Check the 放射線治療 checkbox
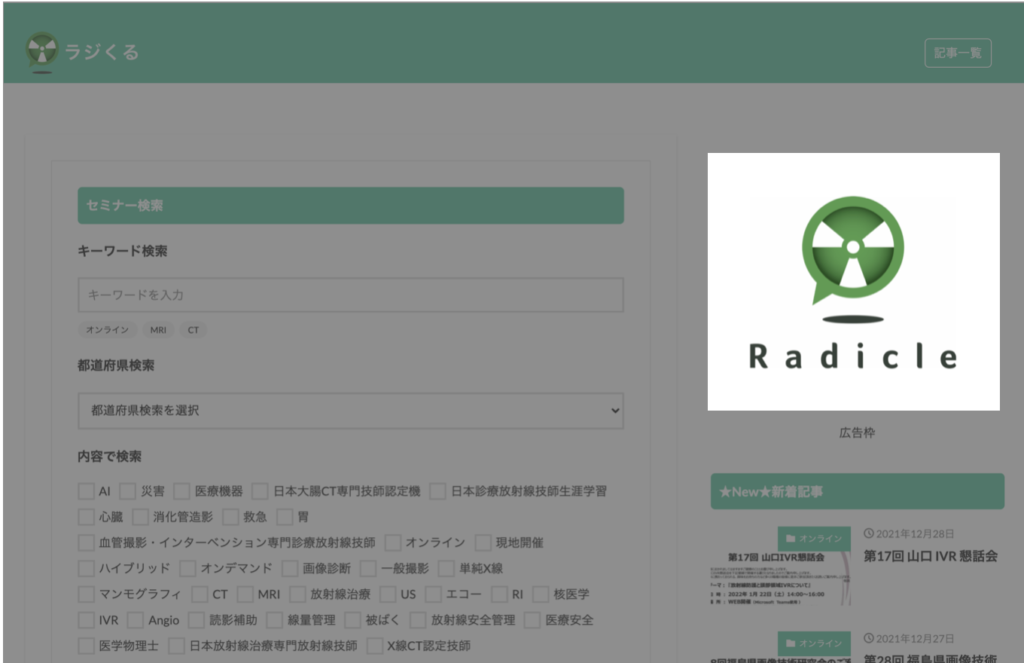Screen dimensions: 1024x663 pos(298,594)
